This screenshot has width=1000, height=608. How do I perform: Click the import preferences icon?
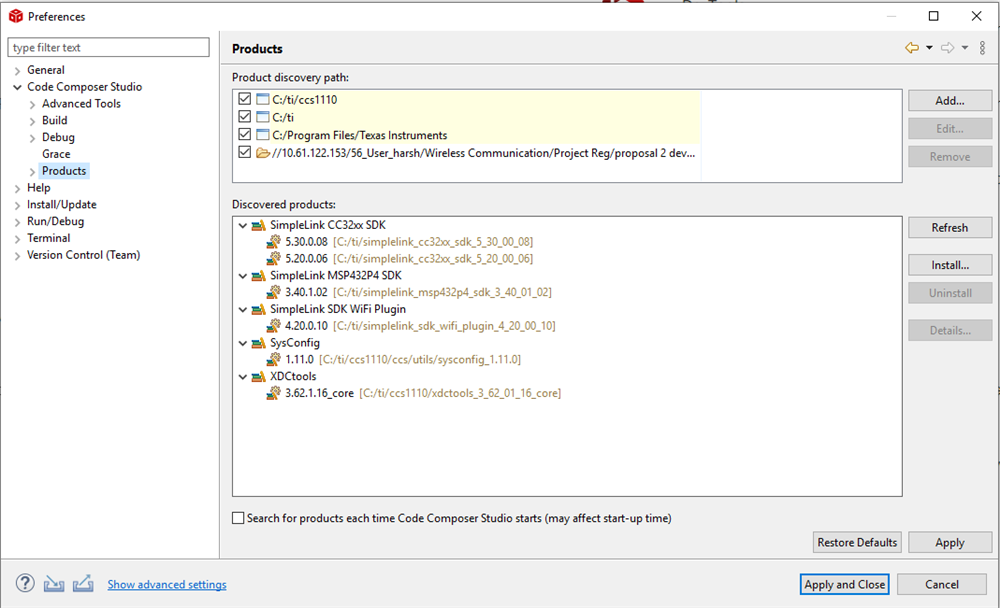[54, 583]
